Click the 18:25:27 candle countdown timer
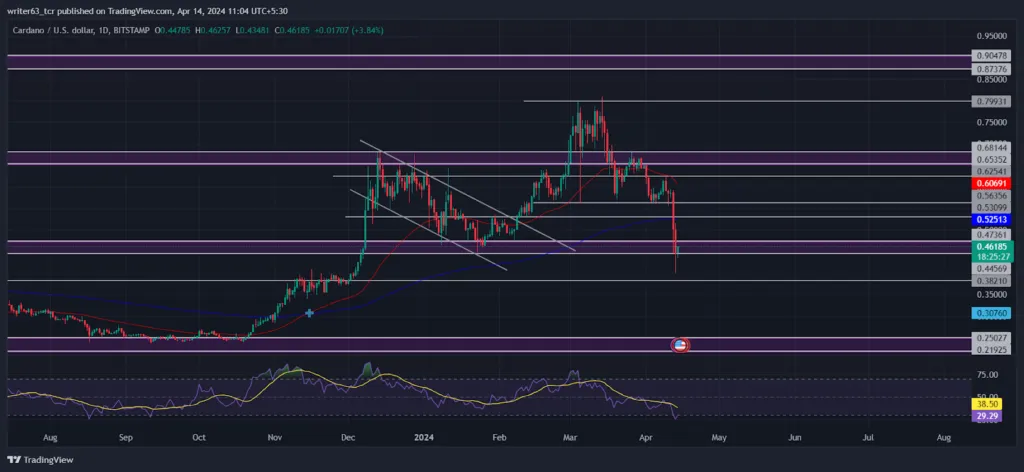 point(992,258)
